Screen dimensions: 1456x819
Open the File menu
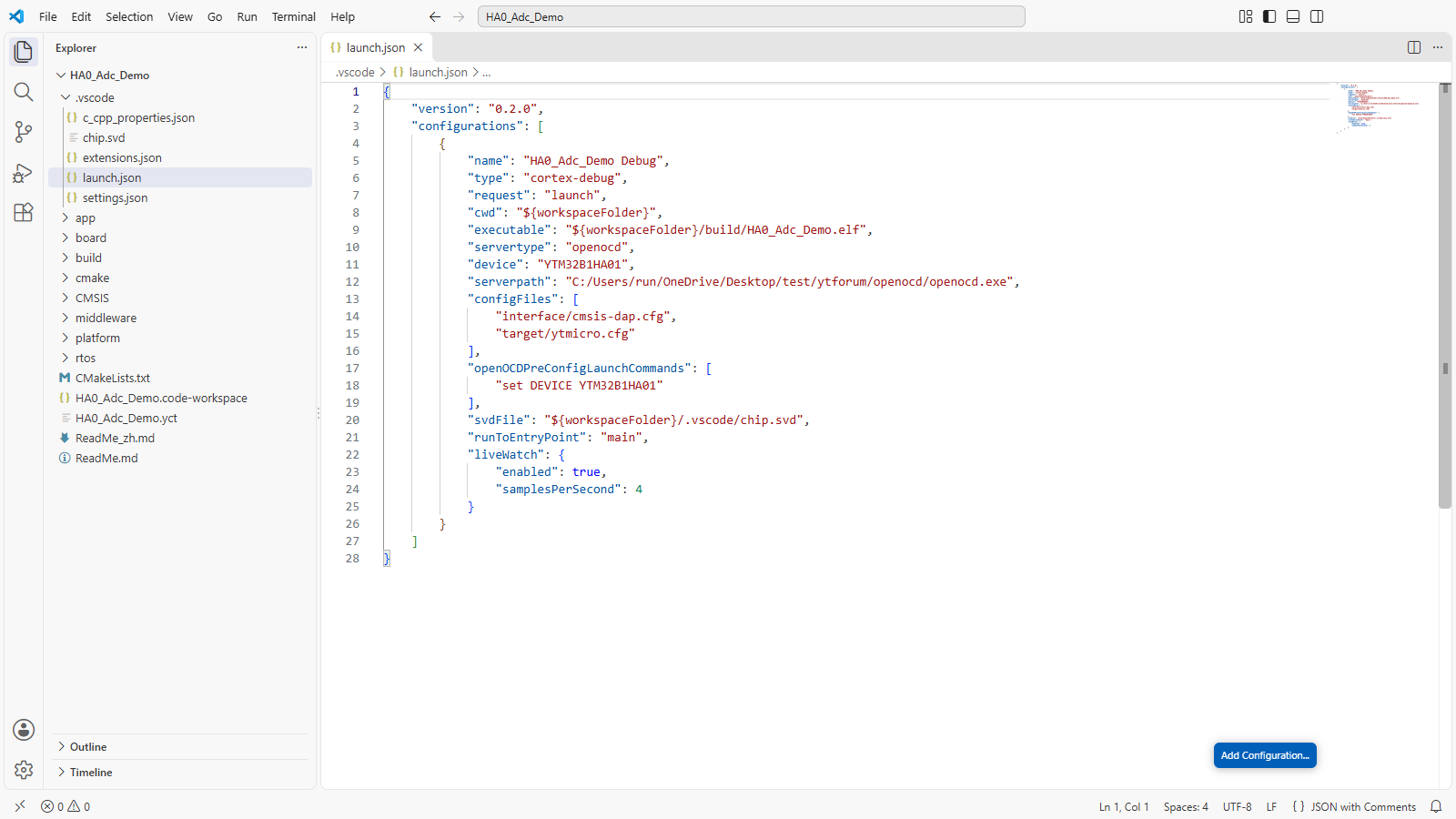point(48,16)
